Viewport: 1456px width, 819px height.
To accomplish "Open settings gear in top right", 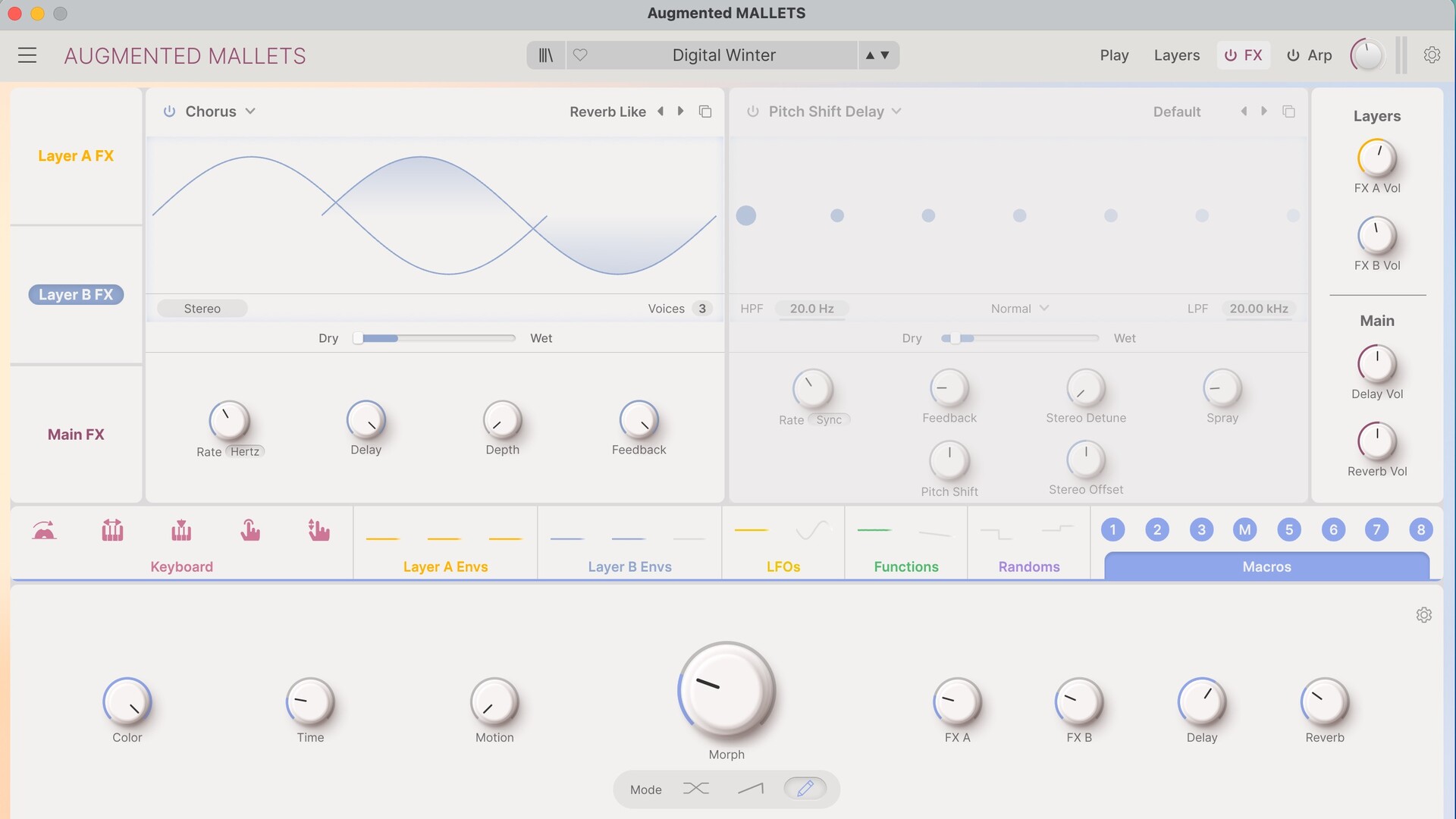I will (1432, 55).
